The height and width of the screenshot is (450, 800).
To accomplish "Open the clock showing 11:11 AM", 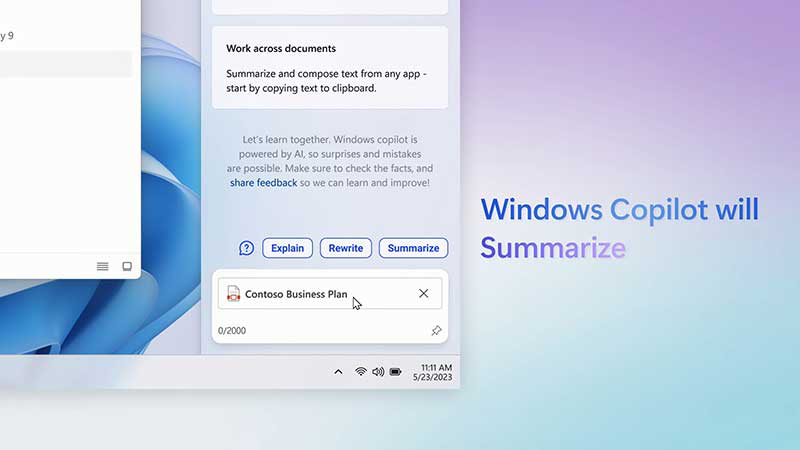I will coord(433,372).
